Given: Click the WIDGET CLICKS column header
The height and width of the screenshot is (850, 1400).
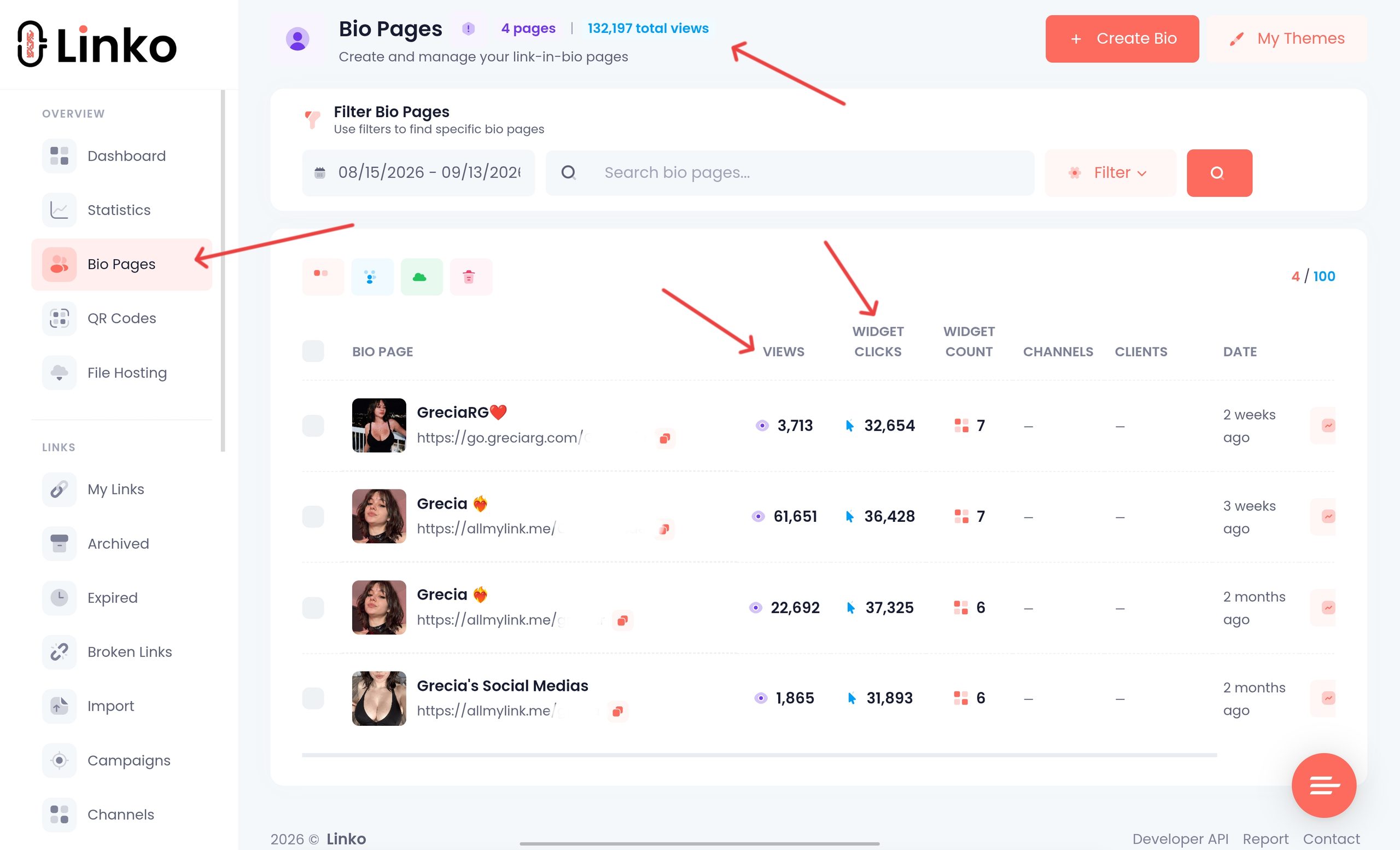Looking at the screenshot, I should (x=878, y=341).
